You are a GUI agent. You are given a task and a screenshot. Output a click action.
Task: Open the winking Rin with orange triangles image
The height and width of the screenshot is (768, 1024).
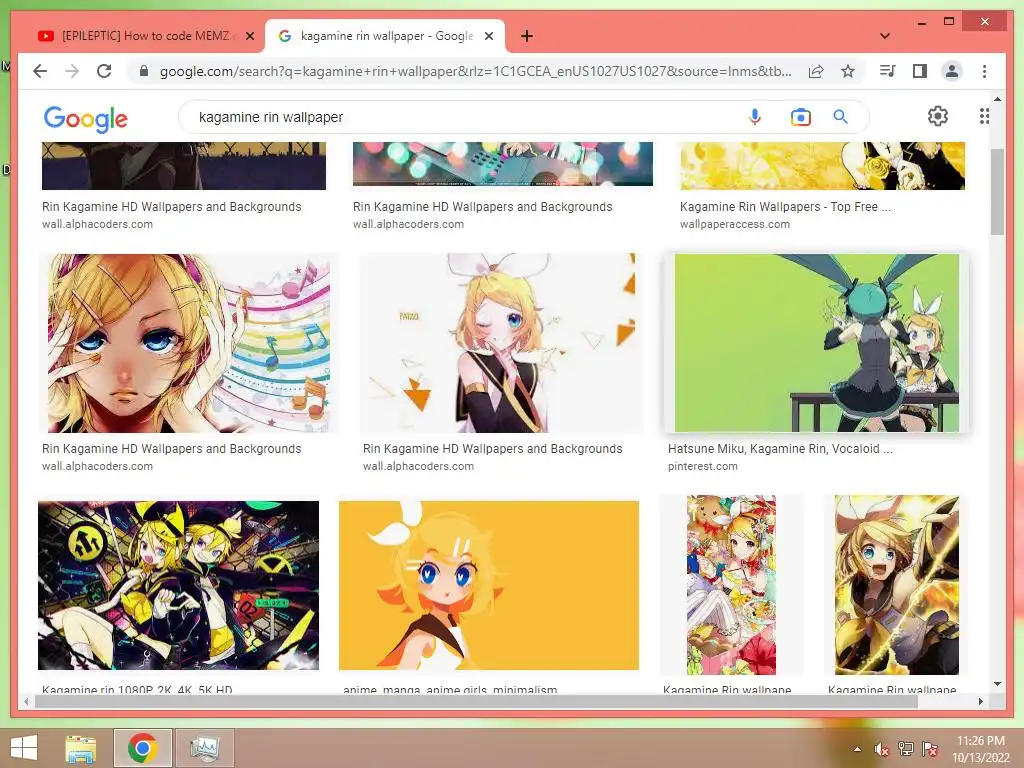point(502,344)
